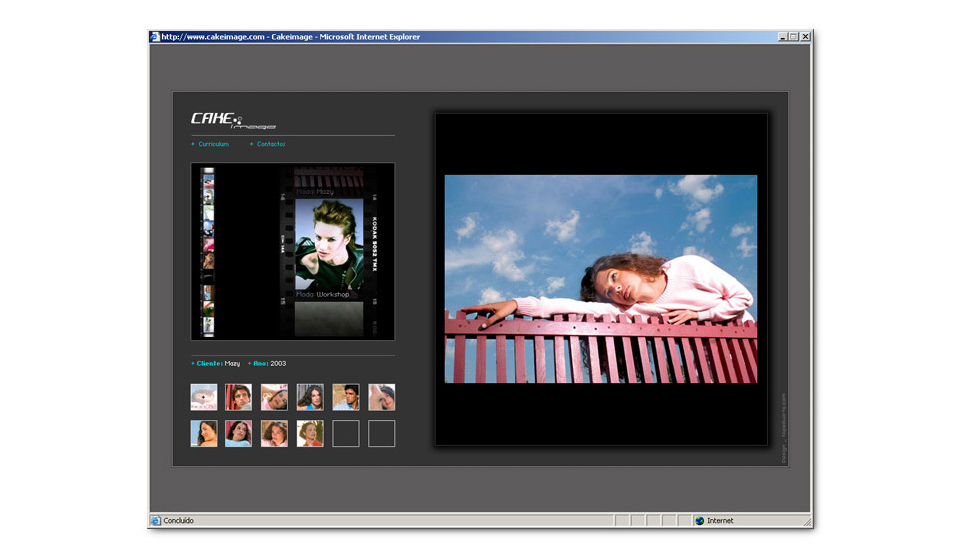Open the Contactos link
Viewport: 960px width, 560px height.
coord(270,144)
